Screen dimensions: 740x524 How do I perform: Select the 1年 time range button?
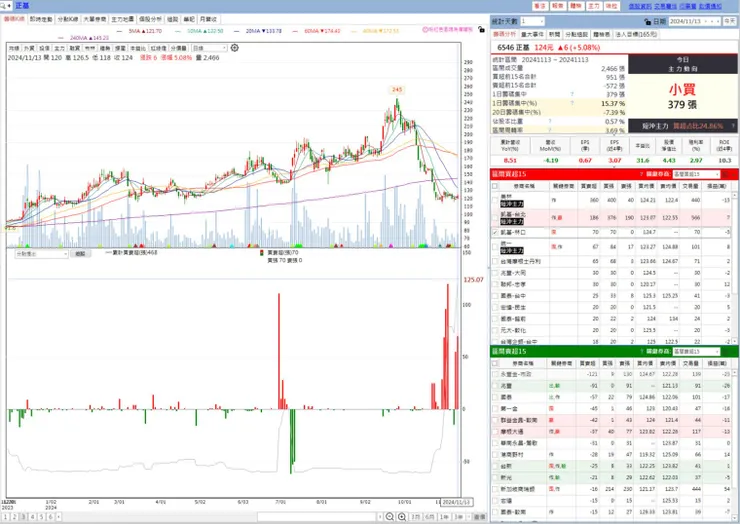tap(444, 517)
